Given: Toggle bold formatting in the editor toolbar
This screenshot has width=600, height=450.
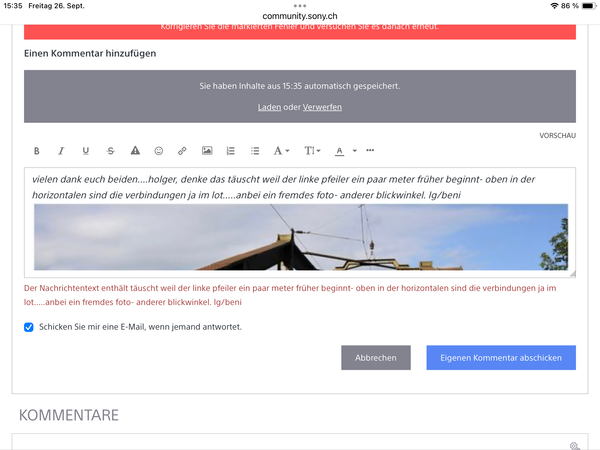Looking at the screenshot, I should tap(37, 151).
